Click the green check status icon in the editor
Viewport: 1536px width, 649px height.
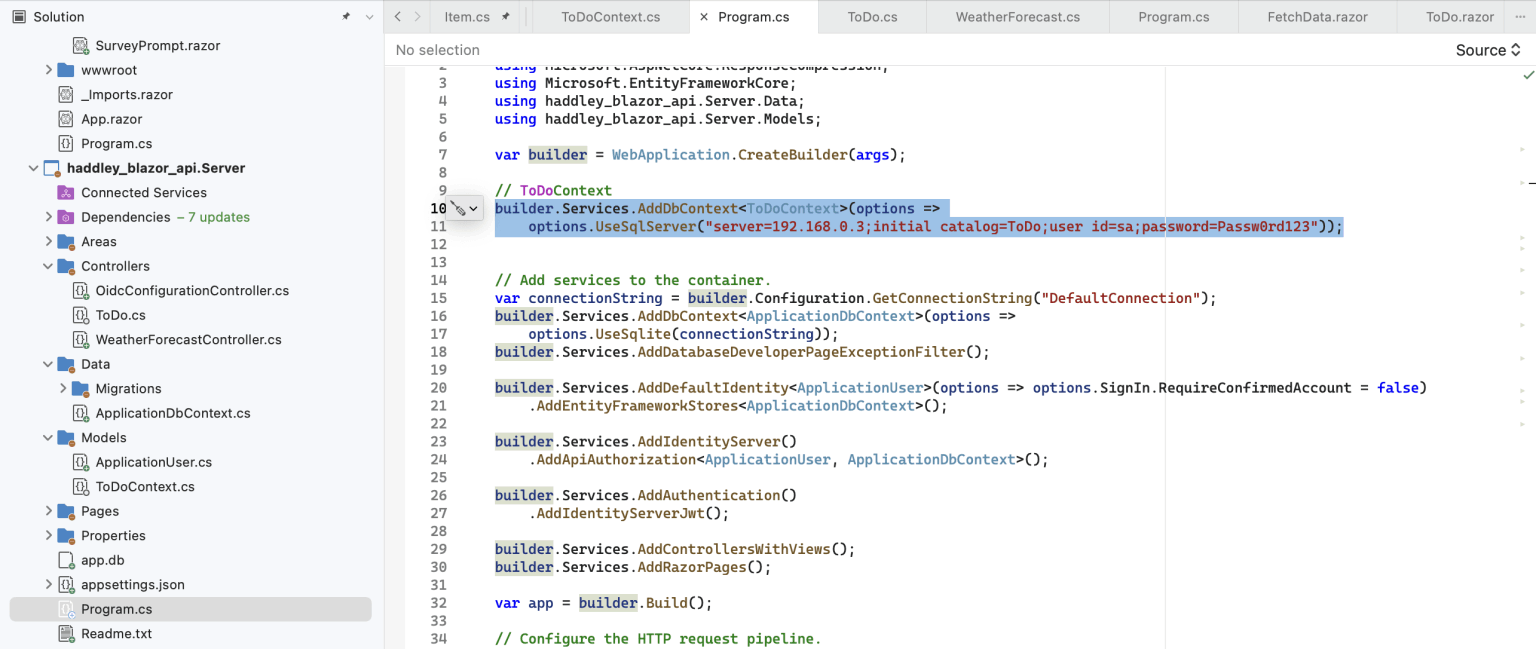pos(1528,76)
